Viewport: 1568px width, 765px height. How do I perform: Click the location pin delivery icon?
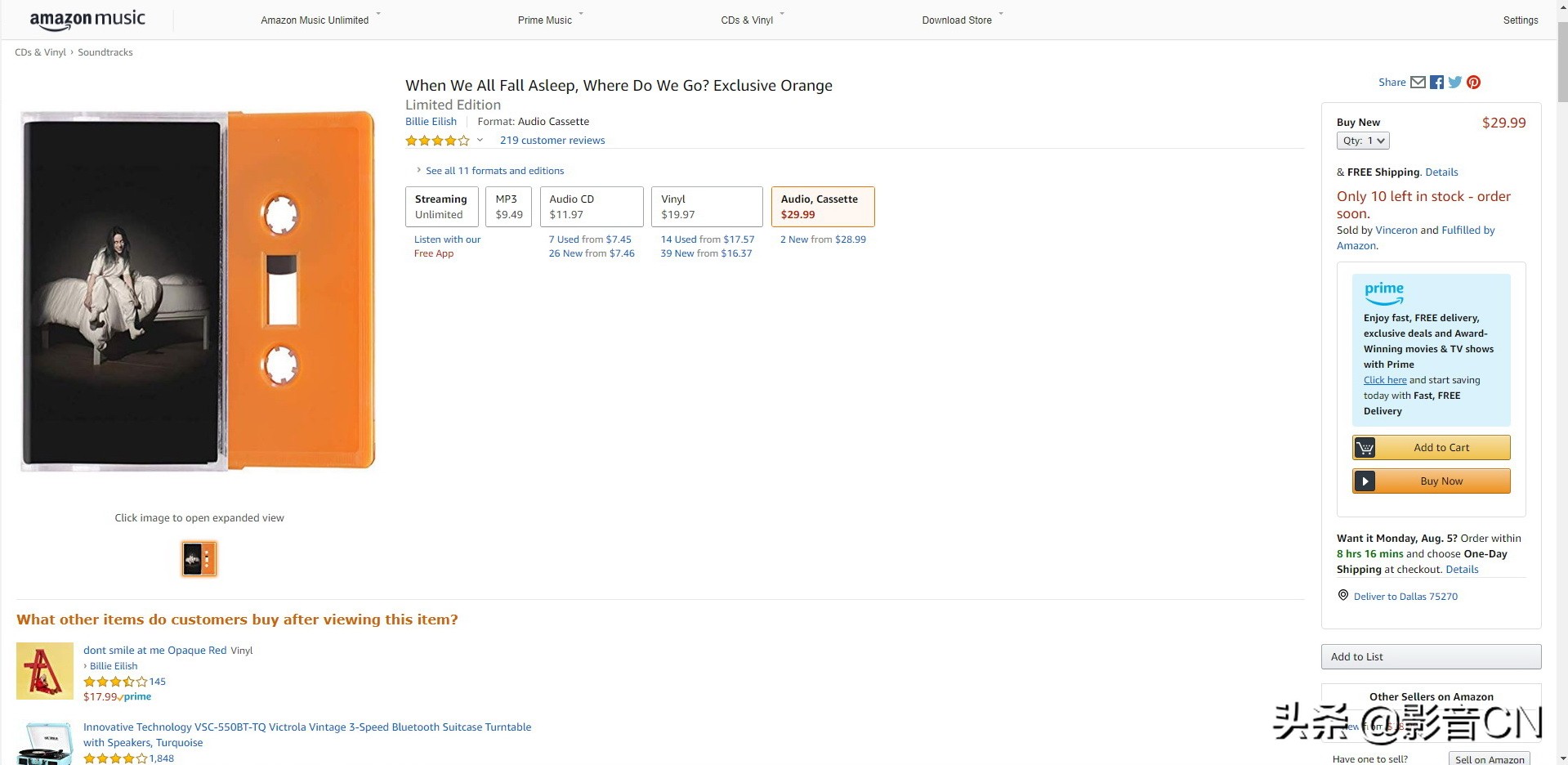(1342, 595)
